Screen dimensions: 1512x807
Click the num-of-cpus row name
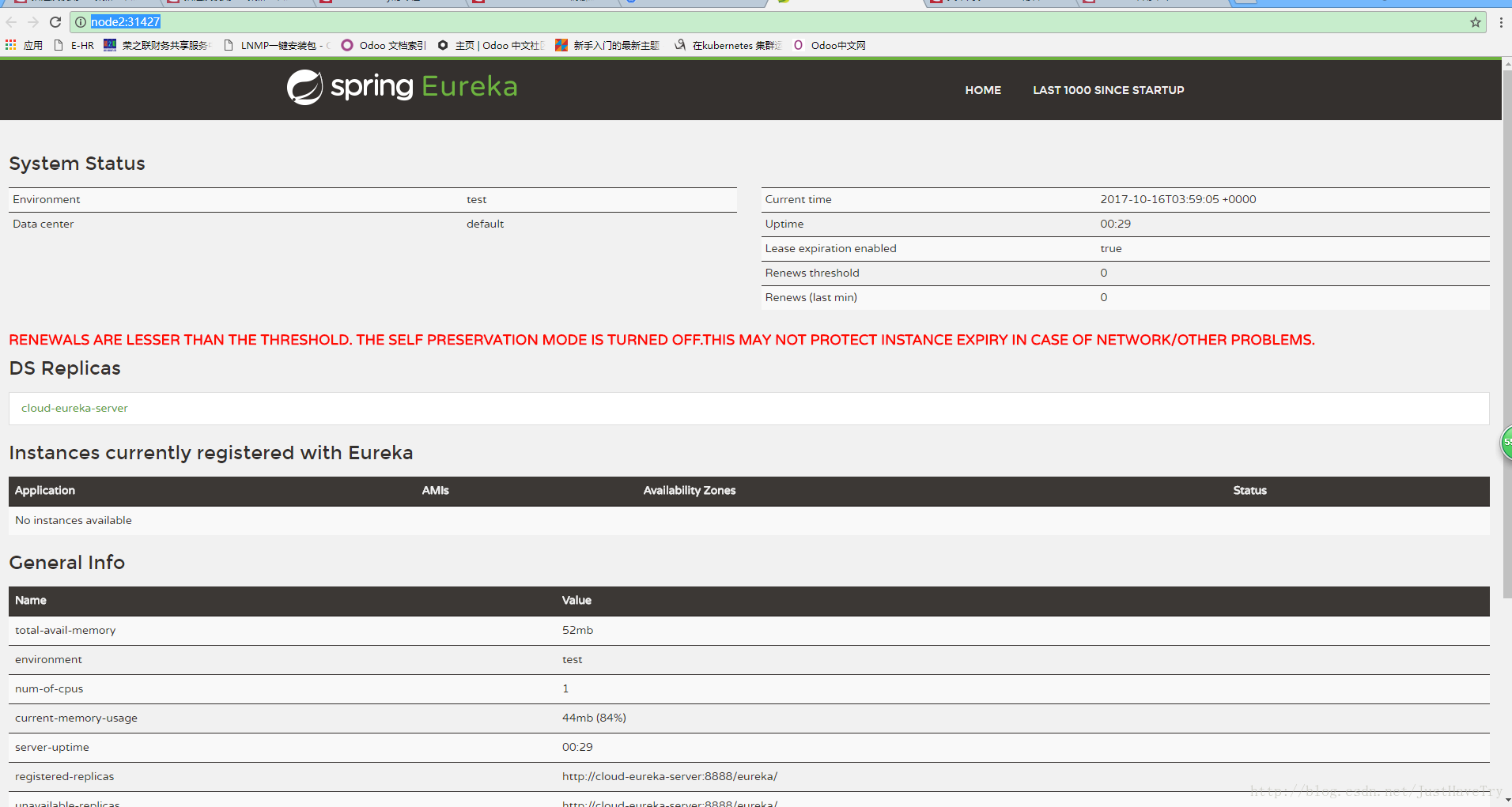click(49, 688)
